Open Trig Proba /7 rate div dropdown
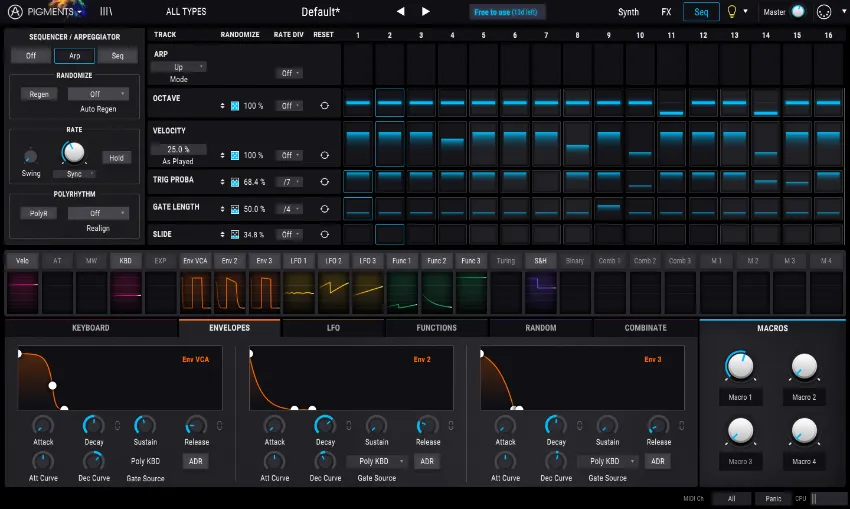850x509 pixels. click(x=289, y=182)
